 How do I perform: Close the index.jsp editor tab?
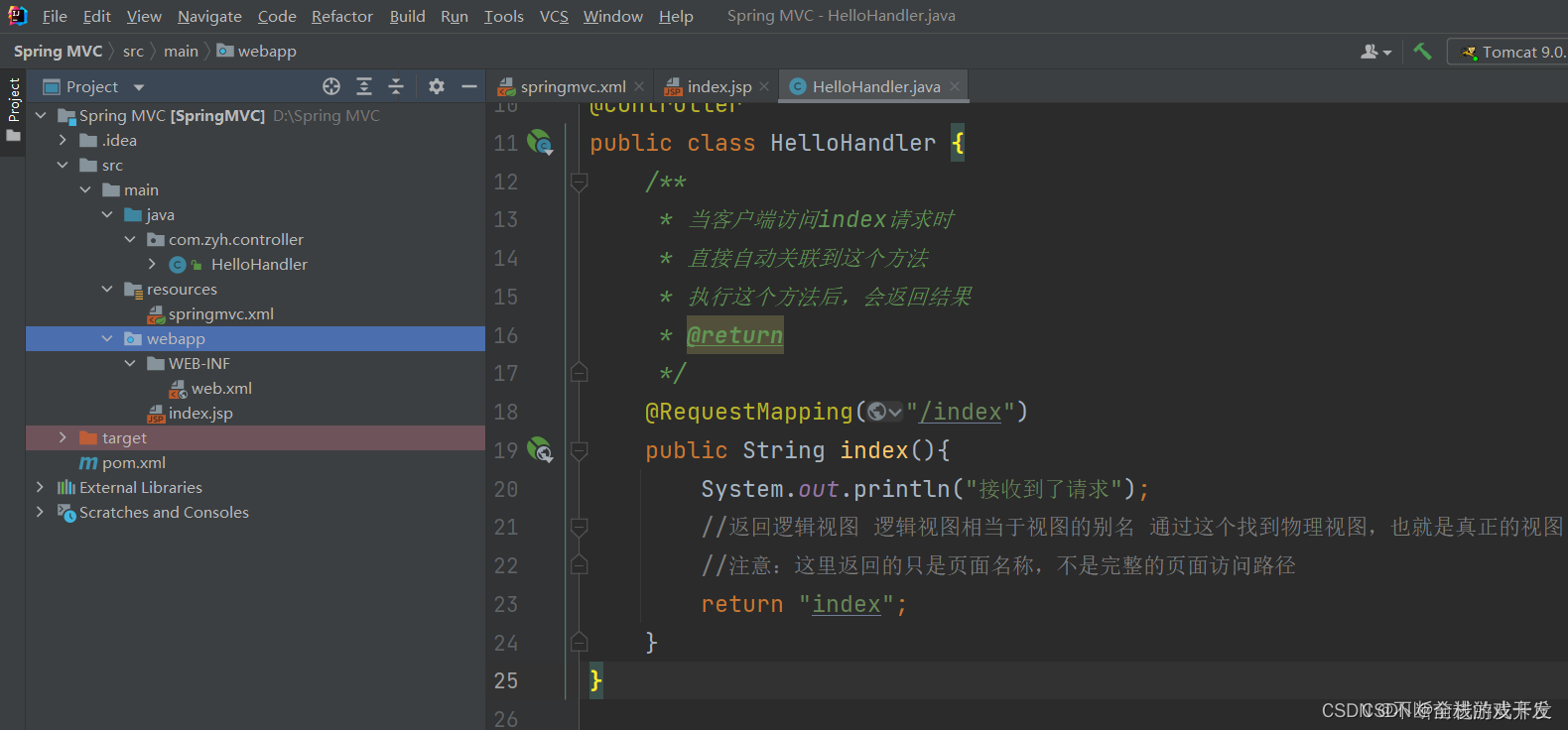tap(764, 86)
